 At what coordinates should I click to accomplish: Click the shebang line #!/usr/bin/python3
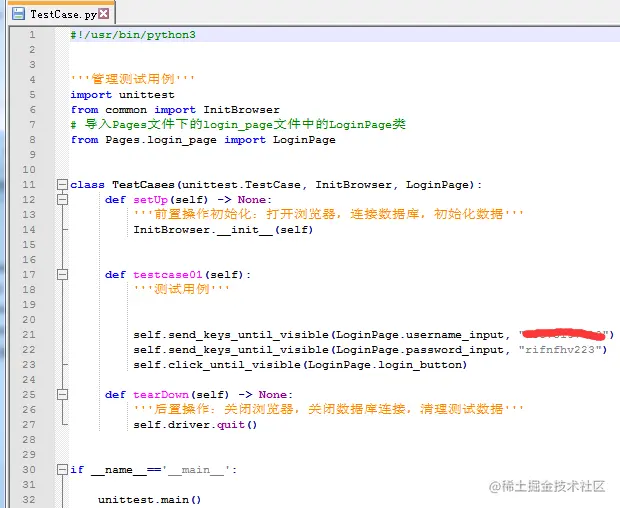(x=133, y=35)
